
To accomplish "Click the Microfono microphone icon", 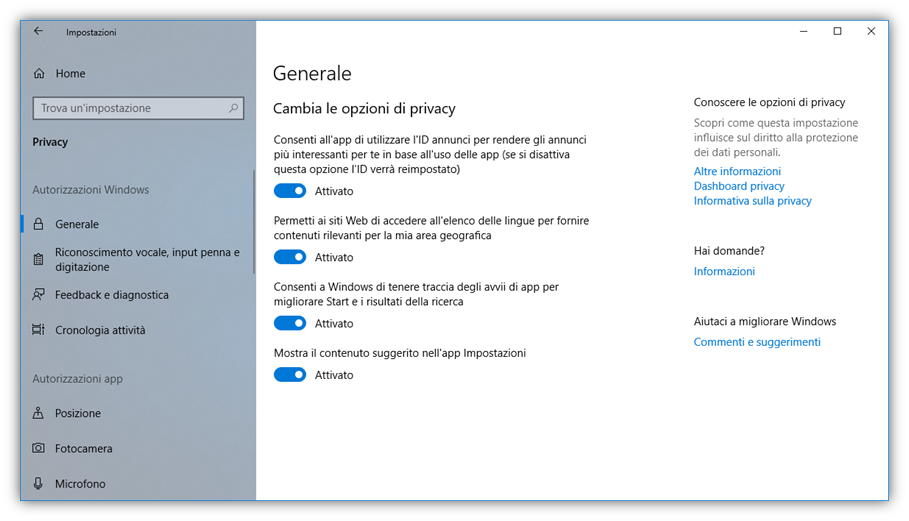I will coord(39,484).
